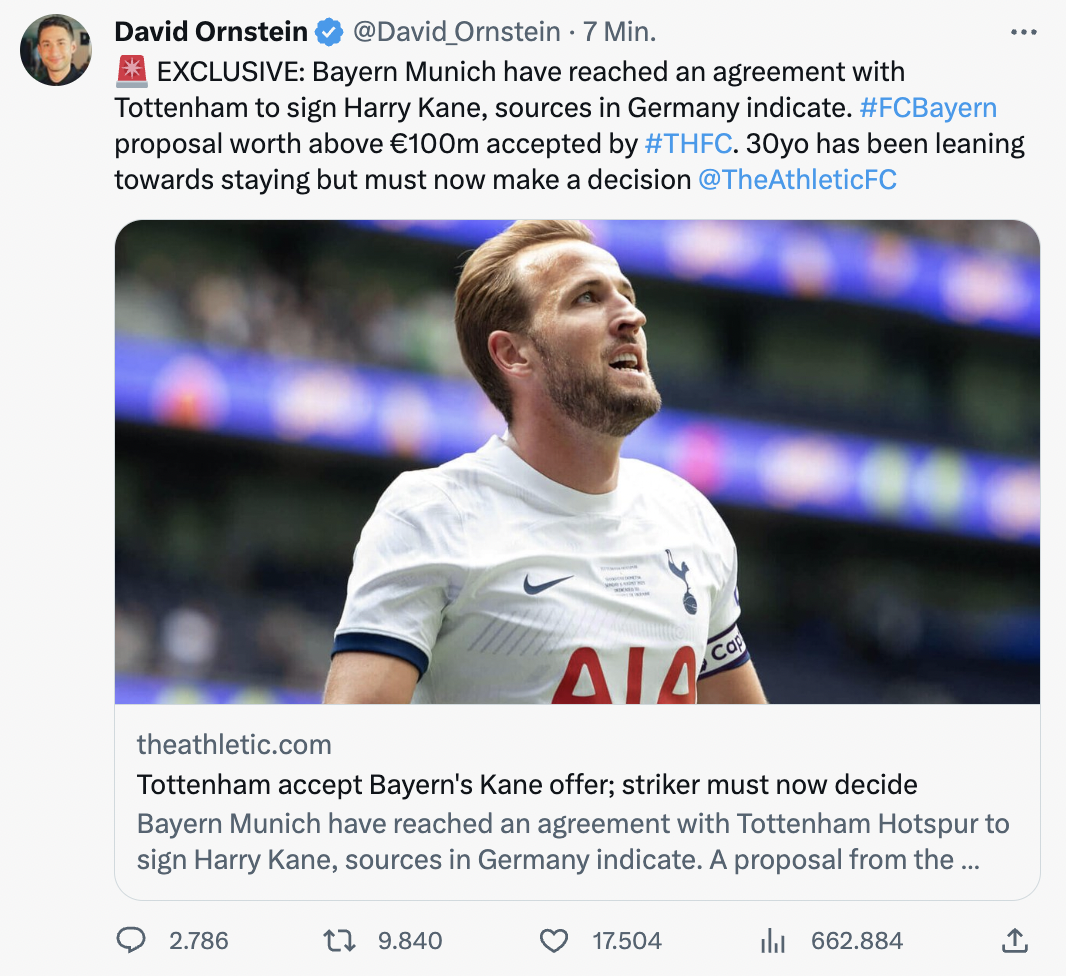This screenshot has width=1066, height=976.
Task: Click the article preview description text
Action: click(x=572, y=842)
